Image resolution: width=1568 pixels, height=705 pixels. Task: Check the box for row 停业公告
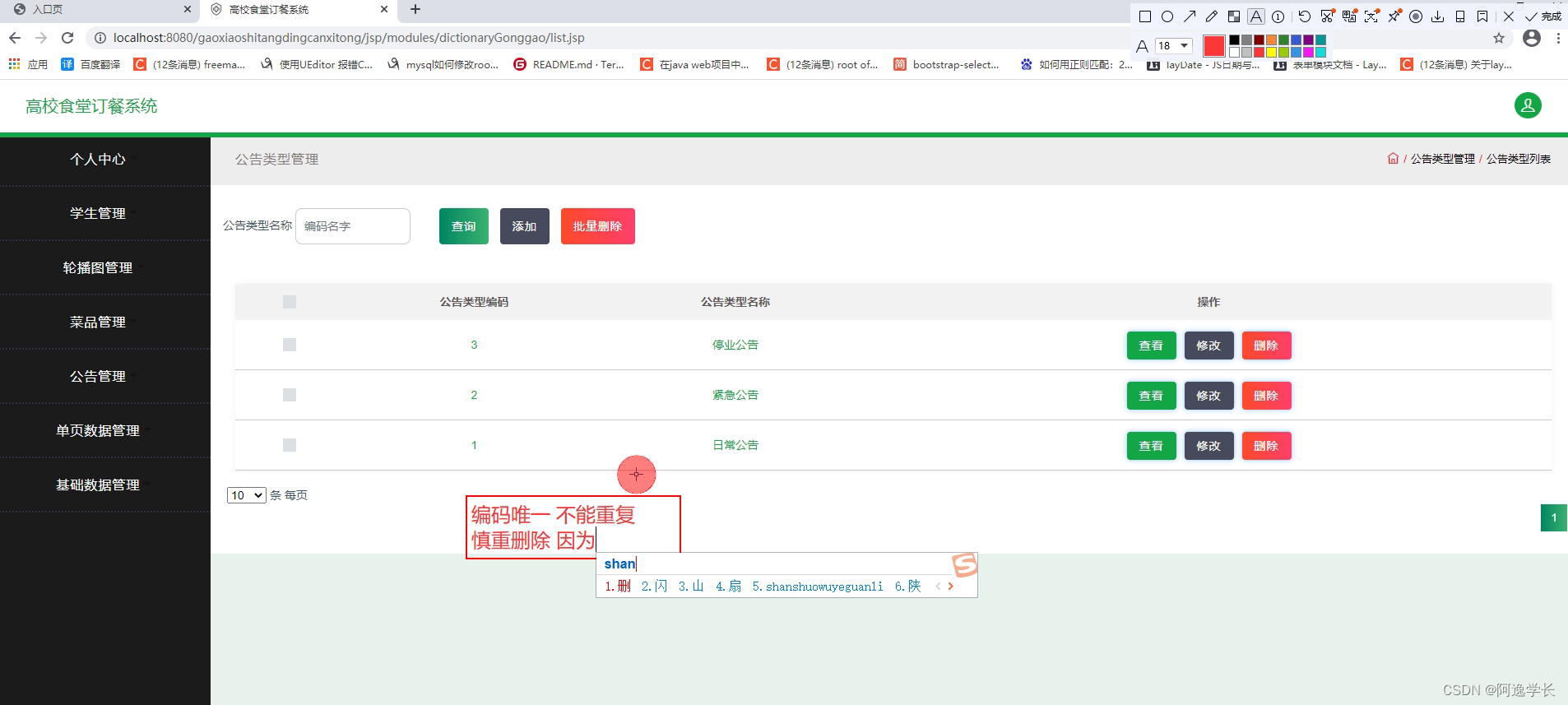[x=290, y=345]
